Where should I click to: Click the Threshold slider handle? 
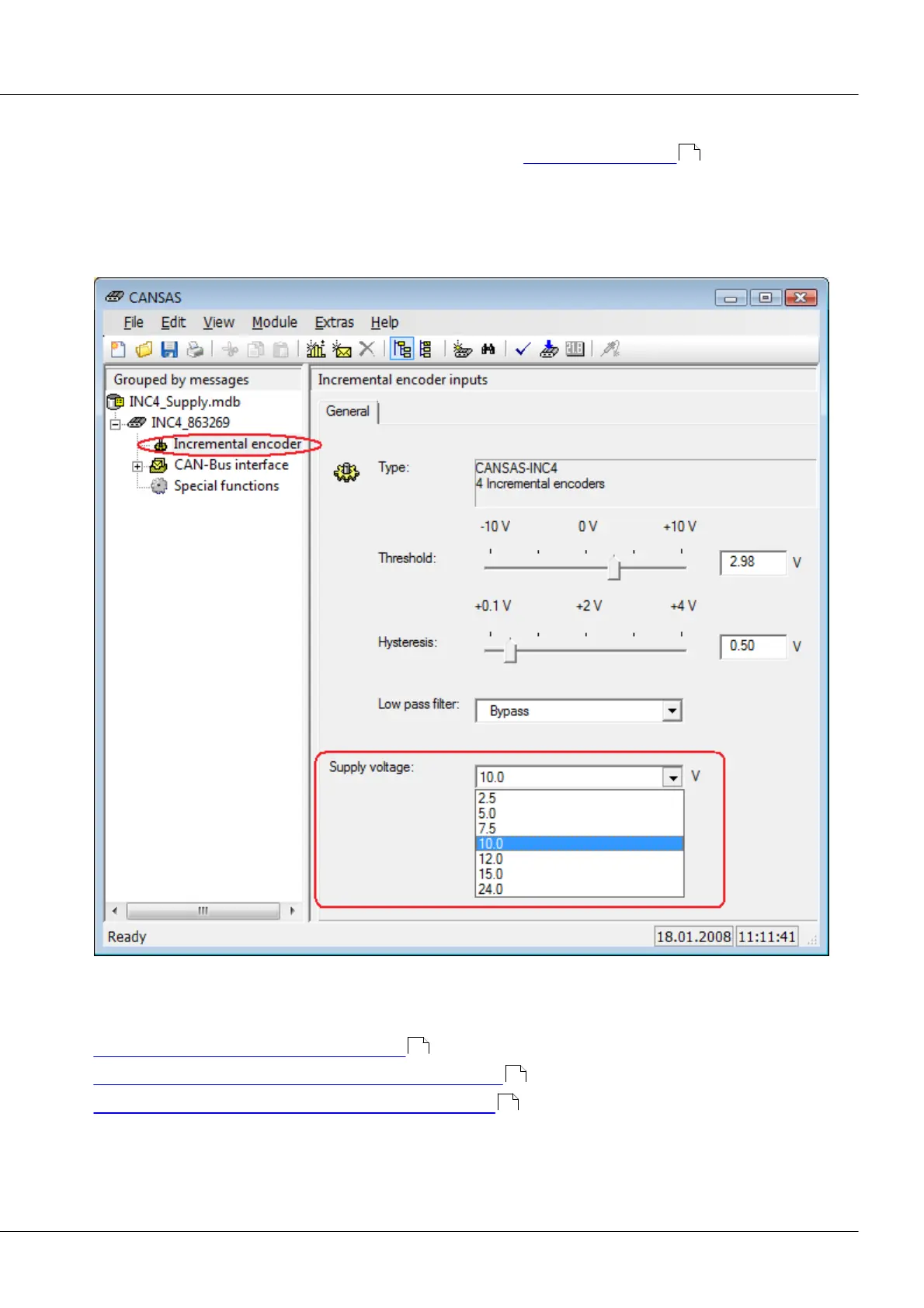coord(613,568)
